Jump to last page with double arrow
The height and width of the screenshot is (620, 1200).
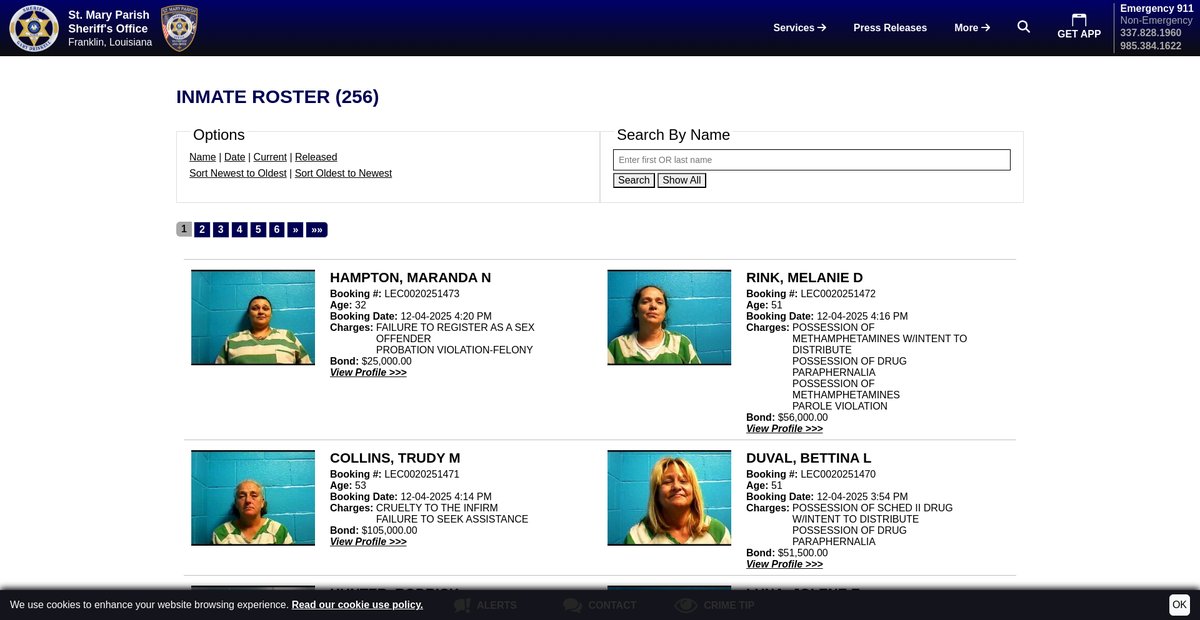point(317,229)
